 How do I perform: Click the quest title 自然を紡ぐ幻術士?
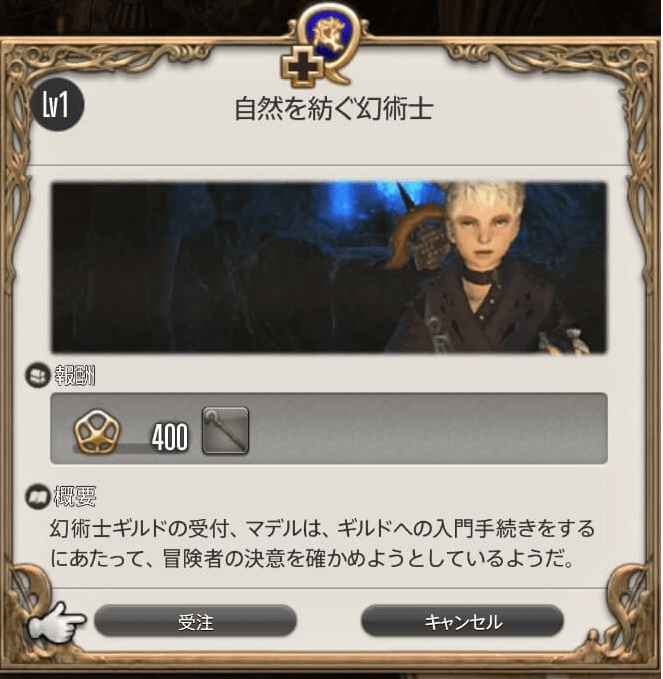[x=334, y=109]
